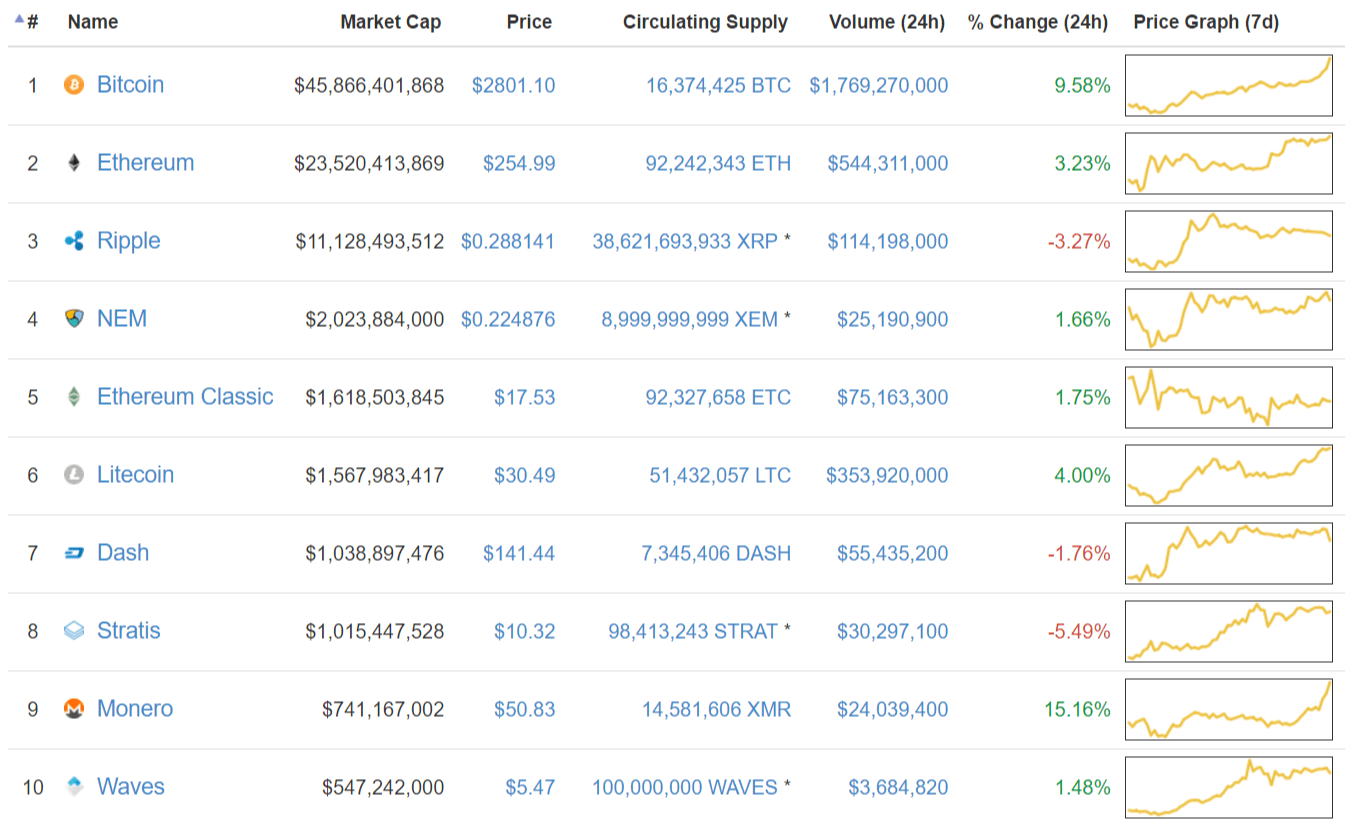Screen dimensions: 1345x826
Task: Click Bitcoin volume $1,769,270,000
Action: 879,85
